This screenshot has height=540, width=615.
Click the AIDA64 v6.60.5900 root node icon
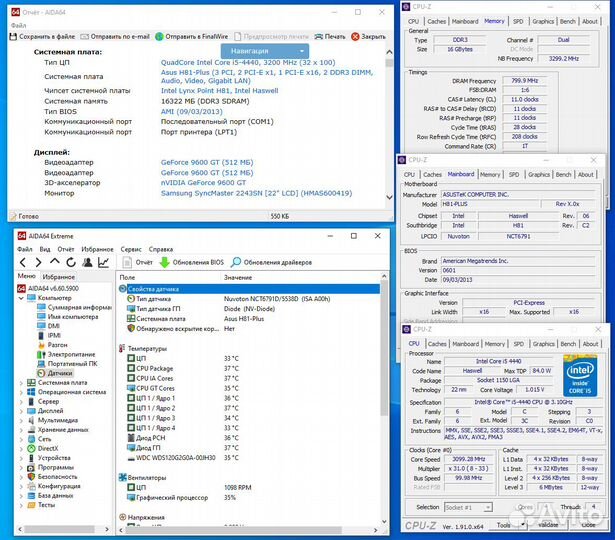tap(22, 288)
